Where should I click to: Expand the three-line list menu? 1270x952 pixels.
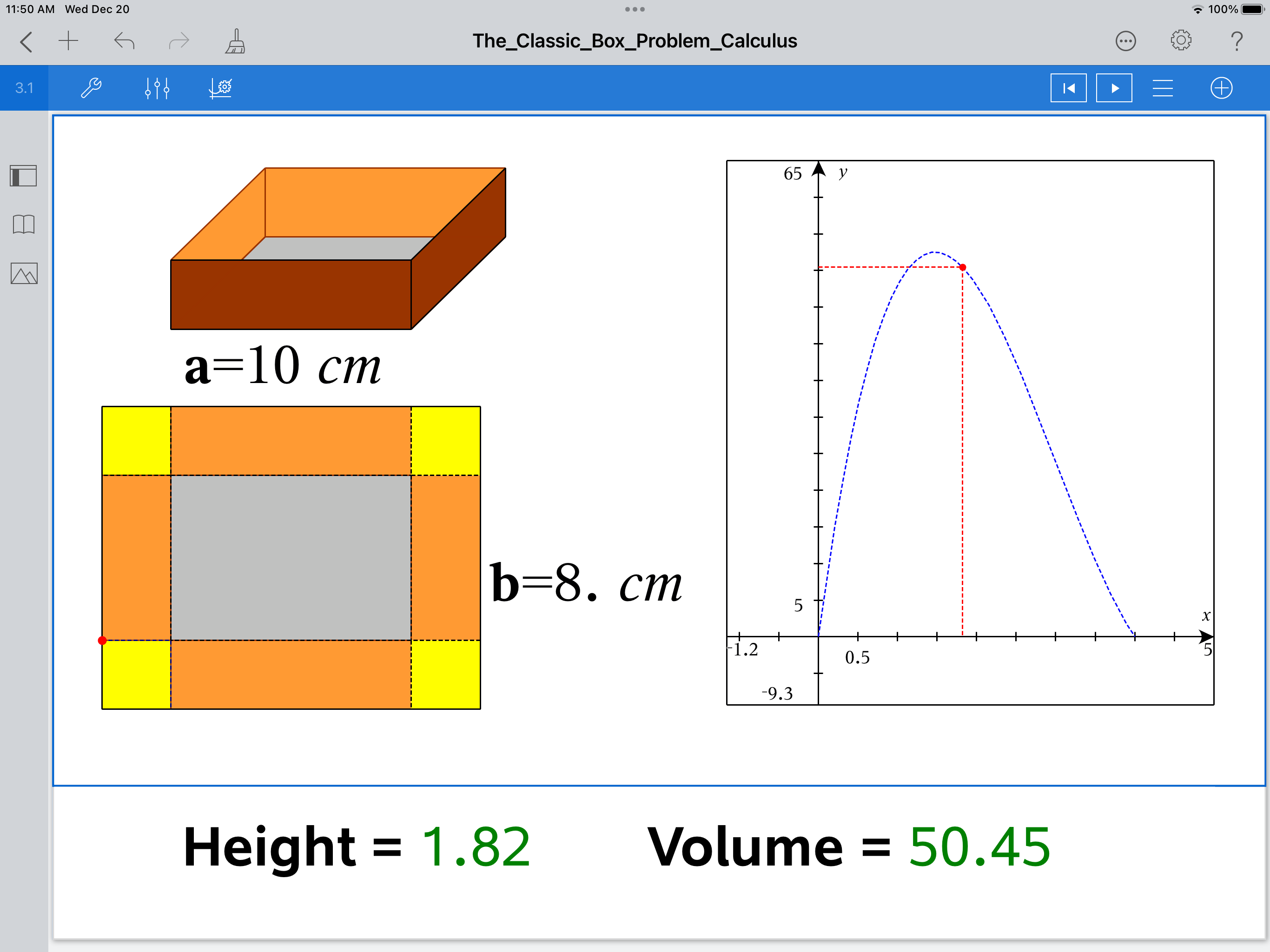tap(1163, 88)
